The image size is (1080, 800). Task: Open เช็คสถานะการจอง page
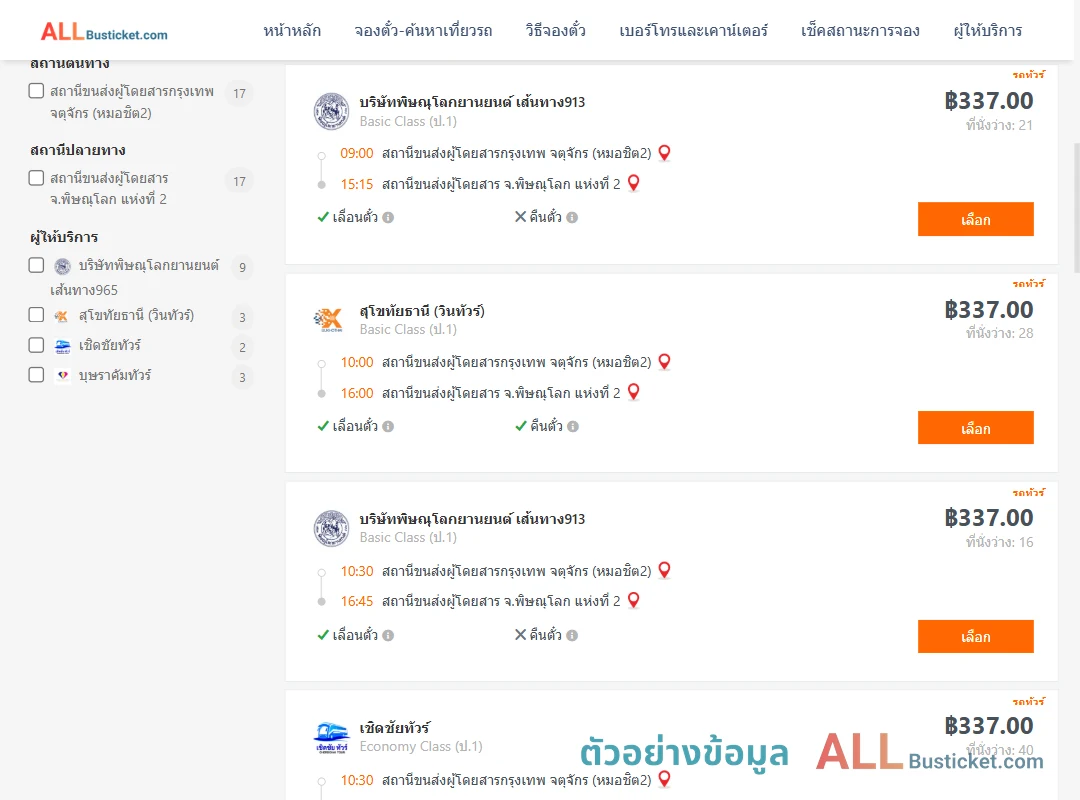(x=860, y=31)
